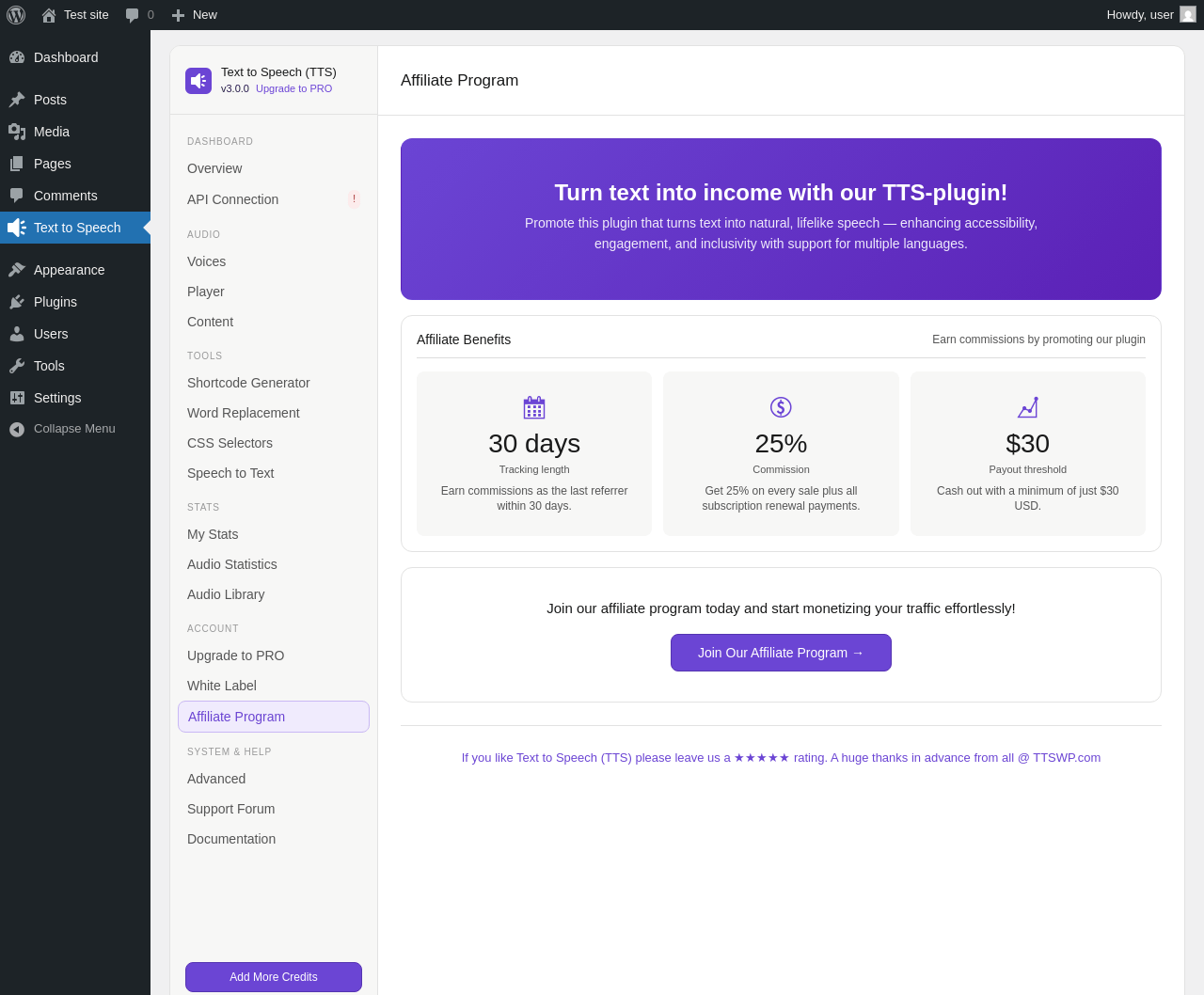
Task: Open the comments bubble icon in admin bar
Action: point(133,15)
